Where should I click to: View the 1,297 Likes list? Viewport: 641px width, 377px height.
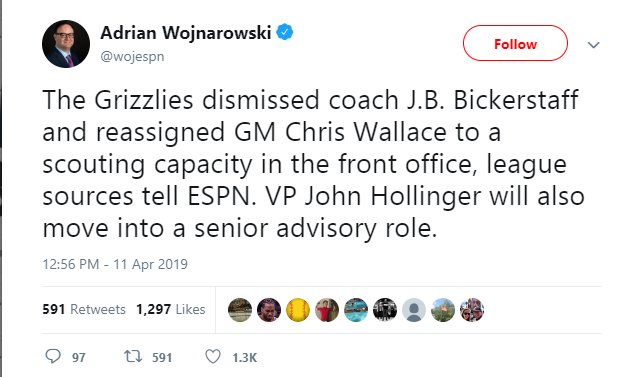170,309
